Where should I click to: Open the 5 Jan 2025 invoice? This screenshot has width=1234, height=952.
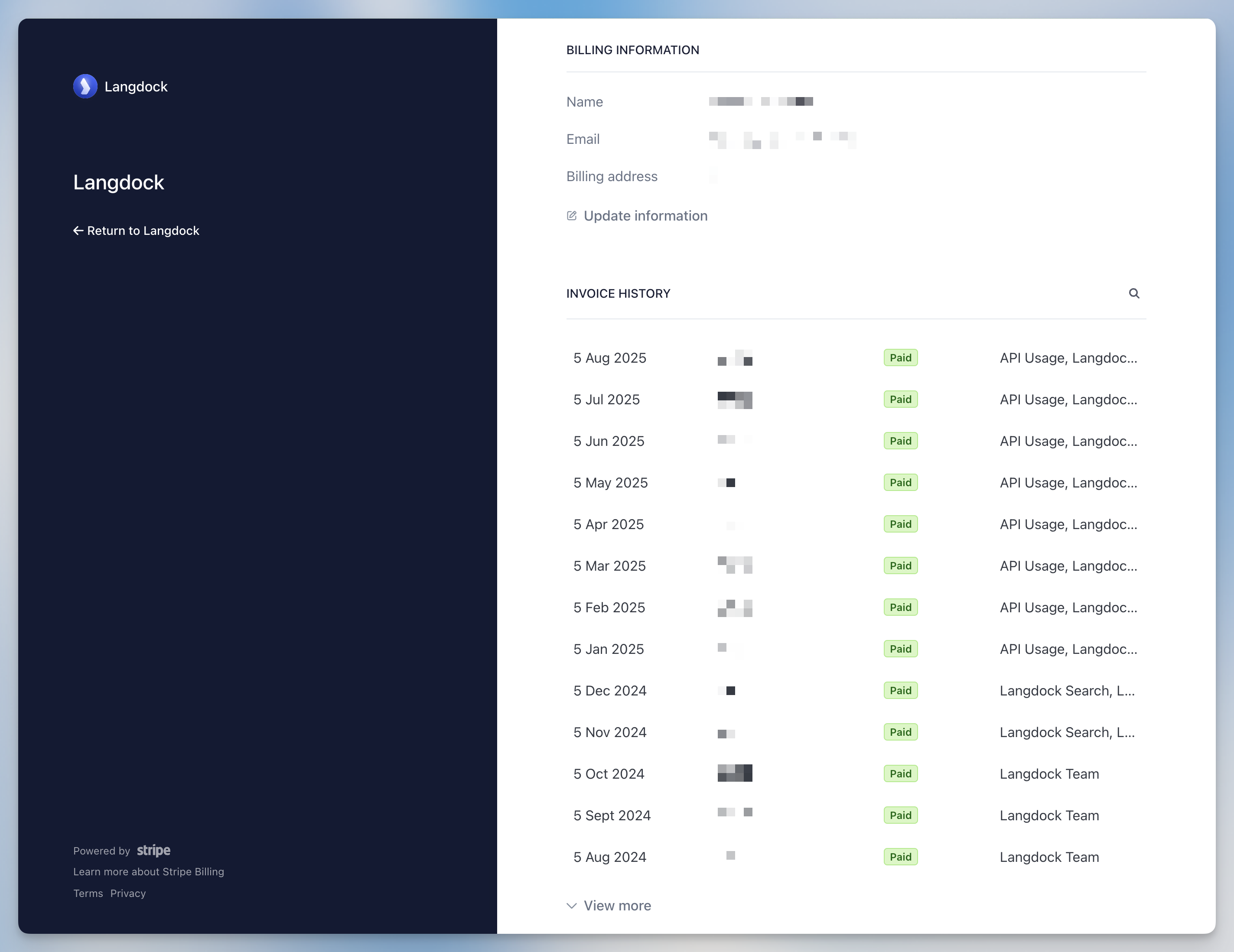tap(856, 649)
